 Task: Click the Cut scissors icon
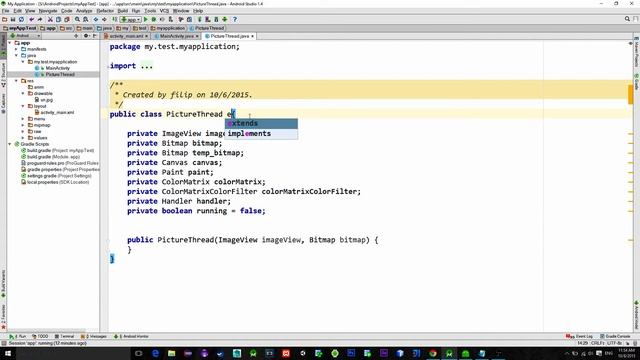50,19
